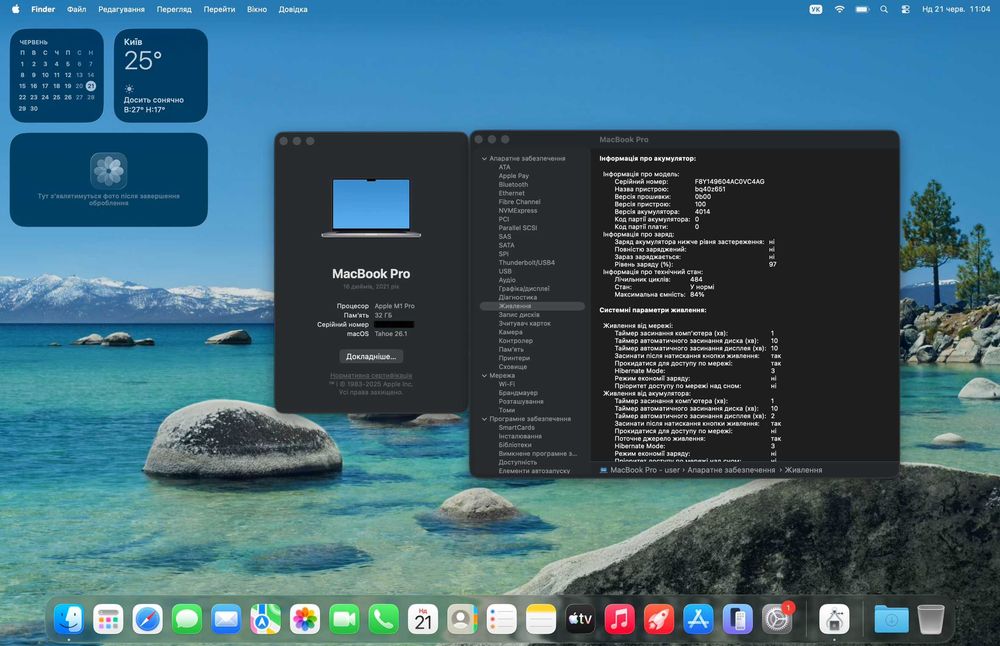The height and width of the screenshot is (646, 1000).
Task: Open System Settings with notification badge
Action: (777, 619)
